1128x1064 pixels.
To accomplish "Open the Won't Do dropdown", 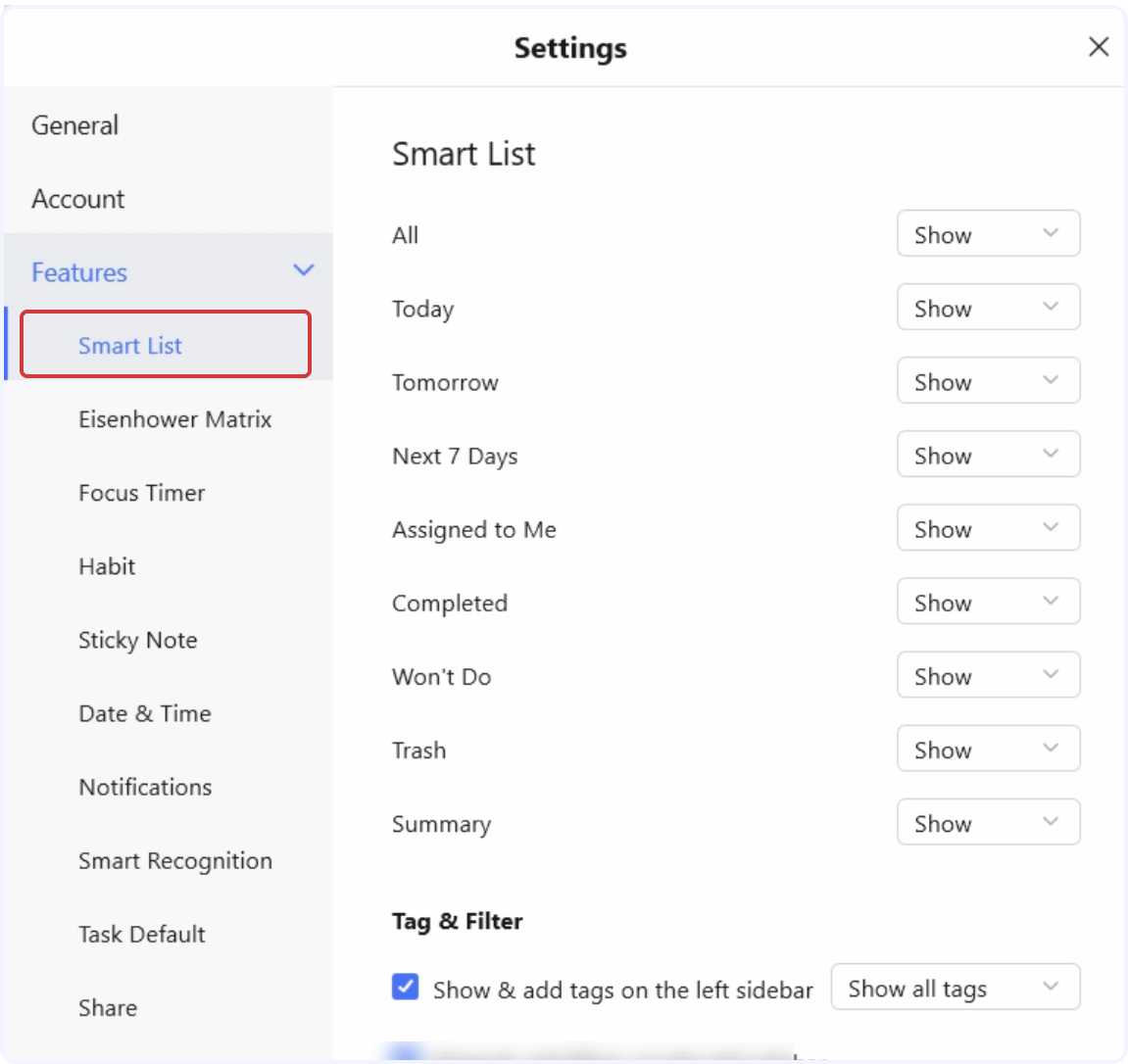I will coord(987,674).
